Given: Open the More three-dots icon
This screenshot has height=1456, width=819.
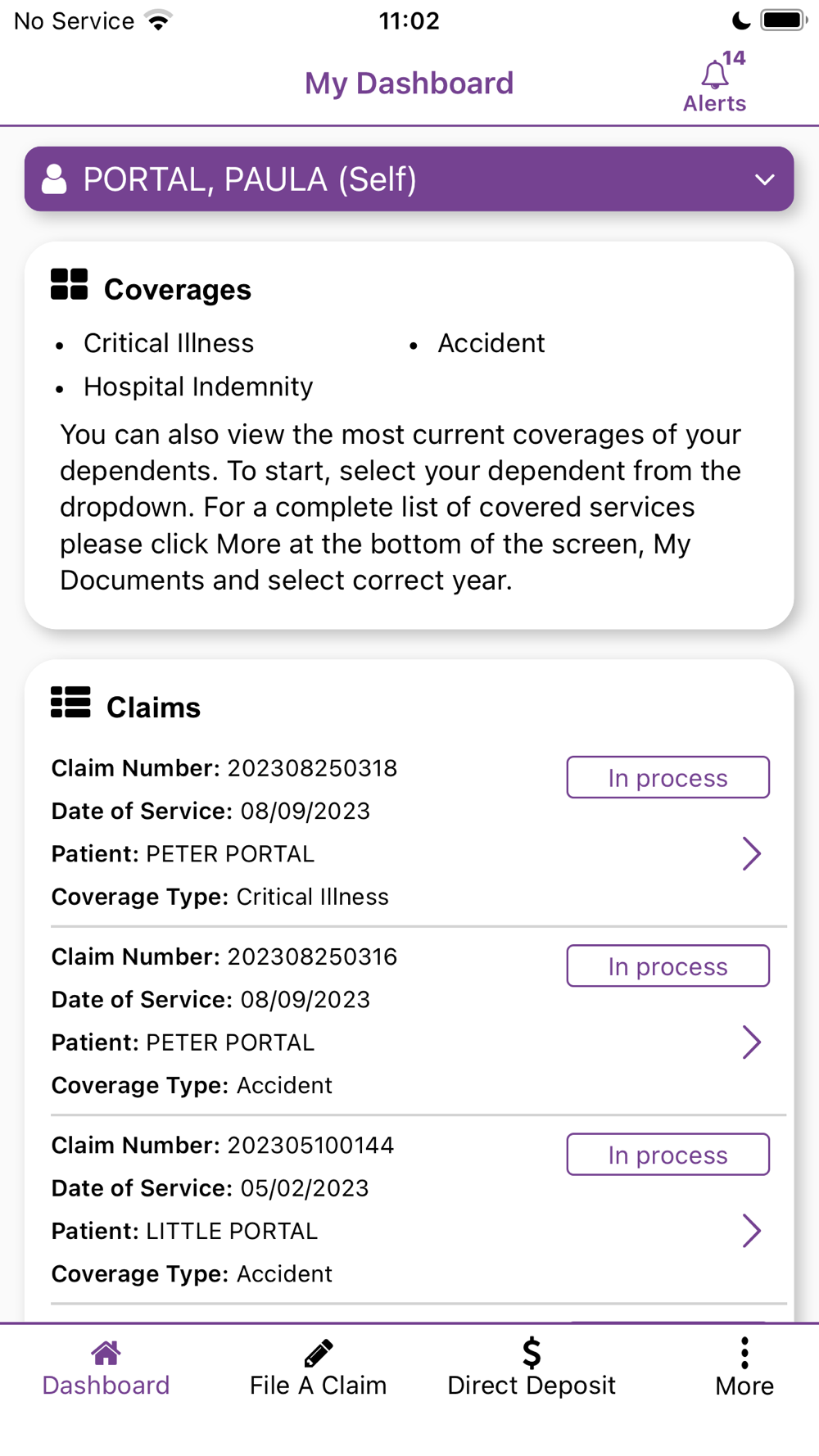Looking at the screenshot, I should click(744, 1353).
